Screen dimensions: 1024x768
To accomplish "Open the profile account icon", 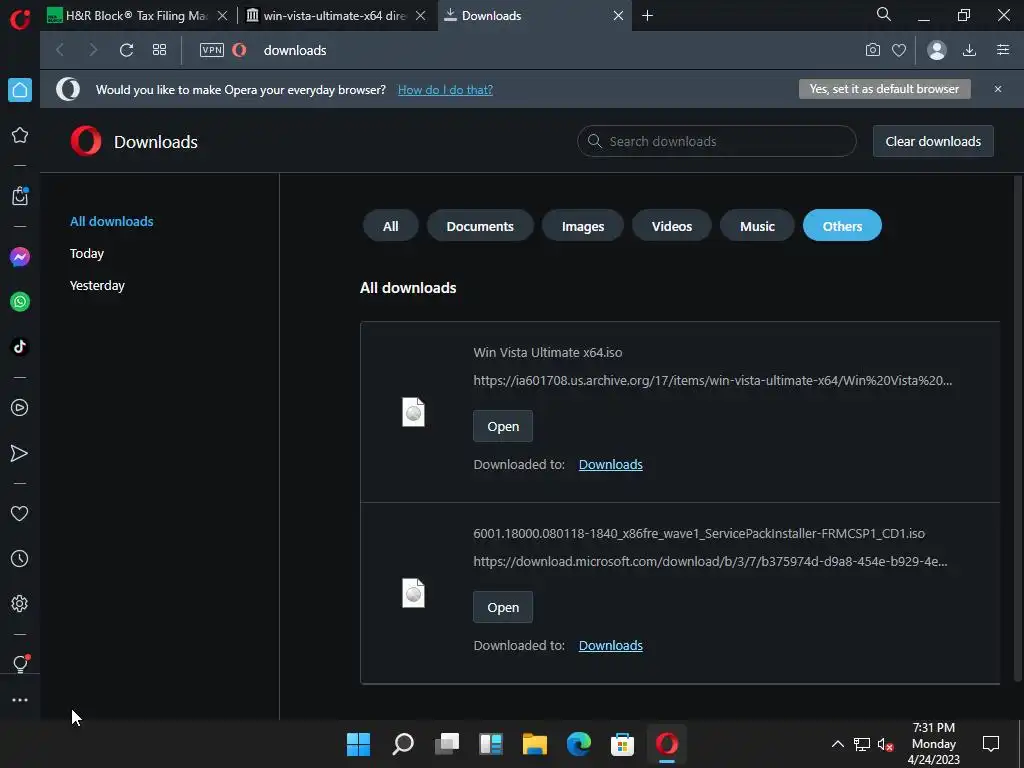I will point(936,50).
